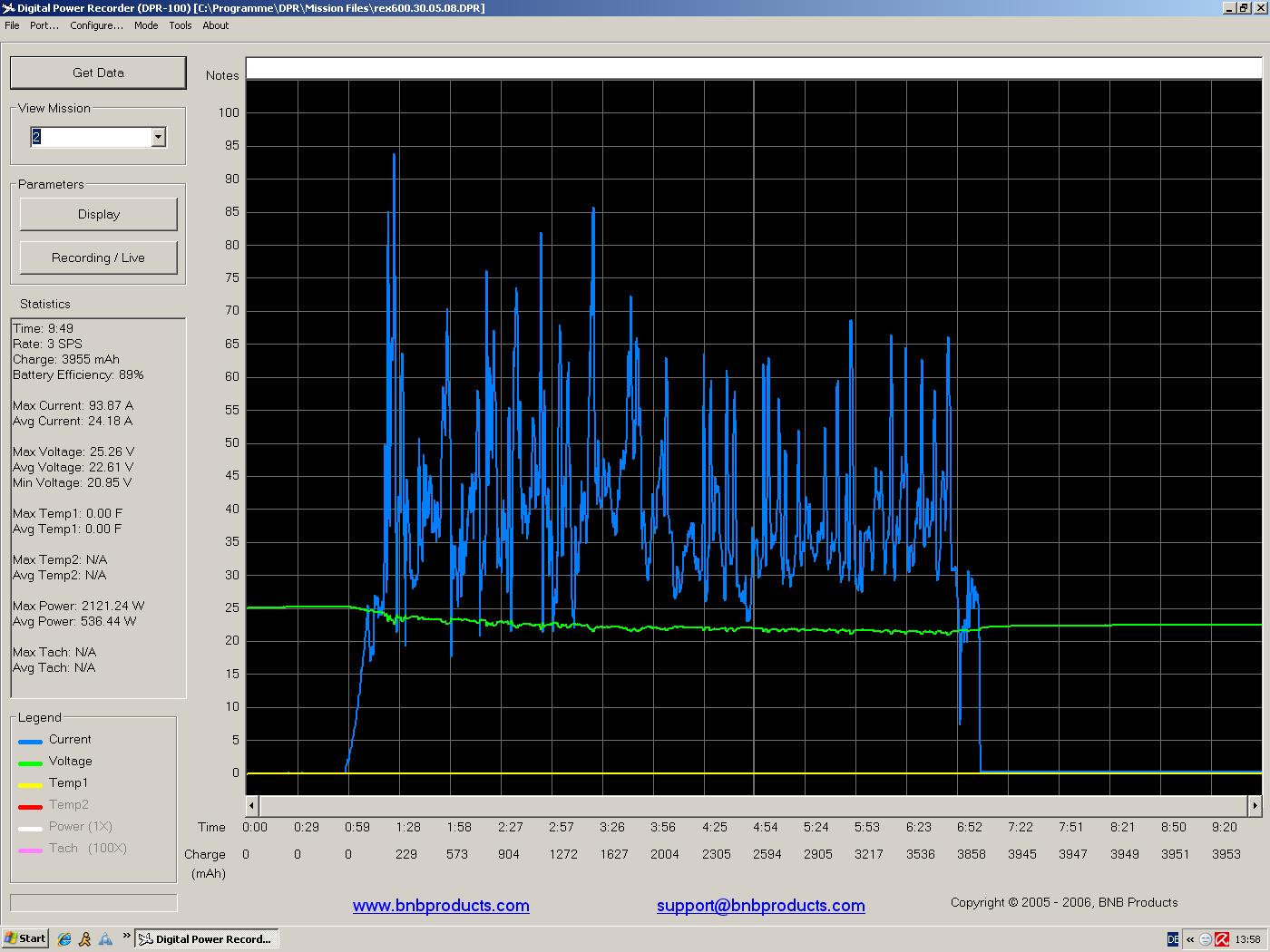The height and width of the screenshot is (952, 1270).
Task: Click the Avira red umbrella tray icon
Action: pyautogui.click(x=1222, y=939)
